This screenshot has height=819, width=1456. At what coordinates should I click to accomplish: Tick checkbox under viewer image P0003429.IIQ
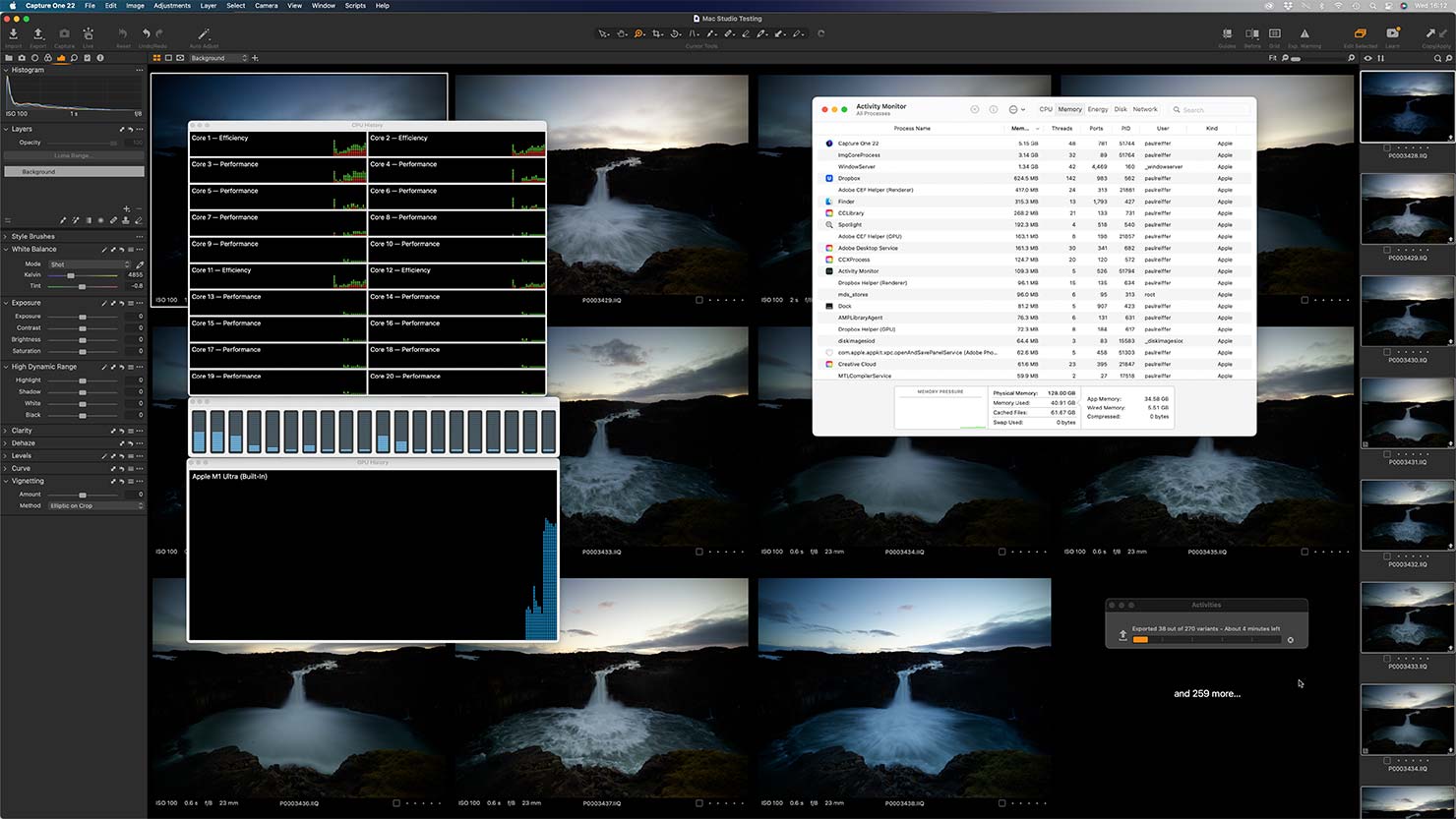tap(699, 300)
